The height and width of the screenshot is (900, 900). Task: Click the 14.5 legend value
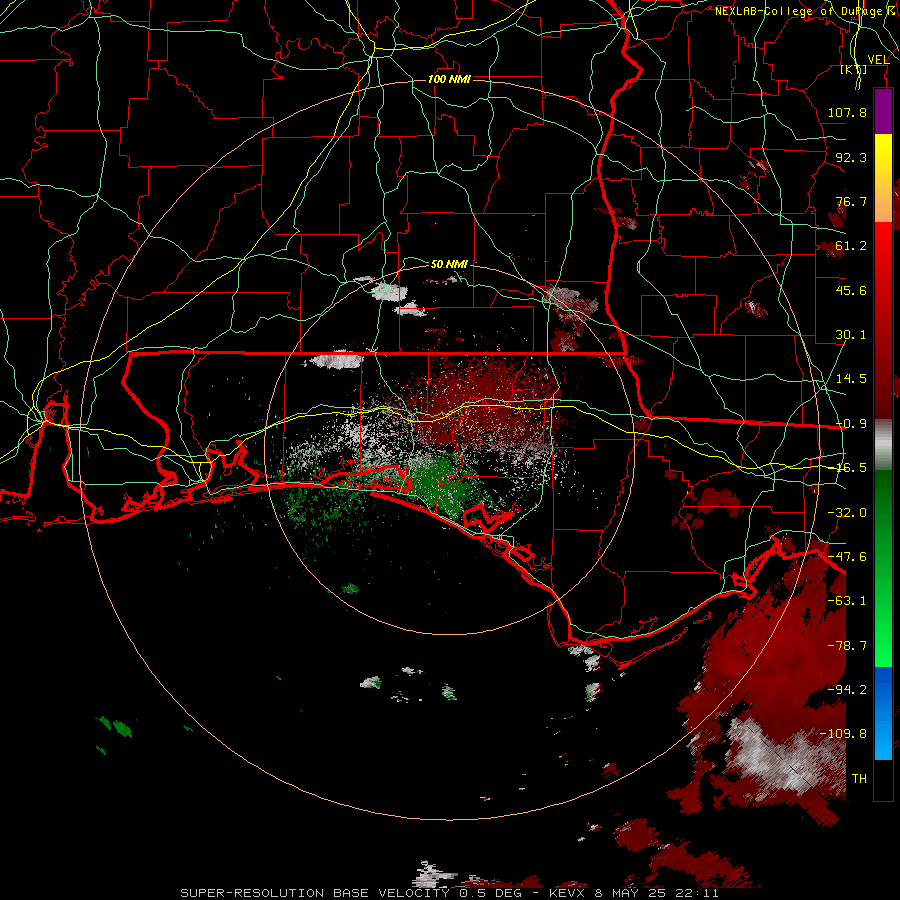(x=851, y=379)
